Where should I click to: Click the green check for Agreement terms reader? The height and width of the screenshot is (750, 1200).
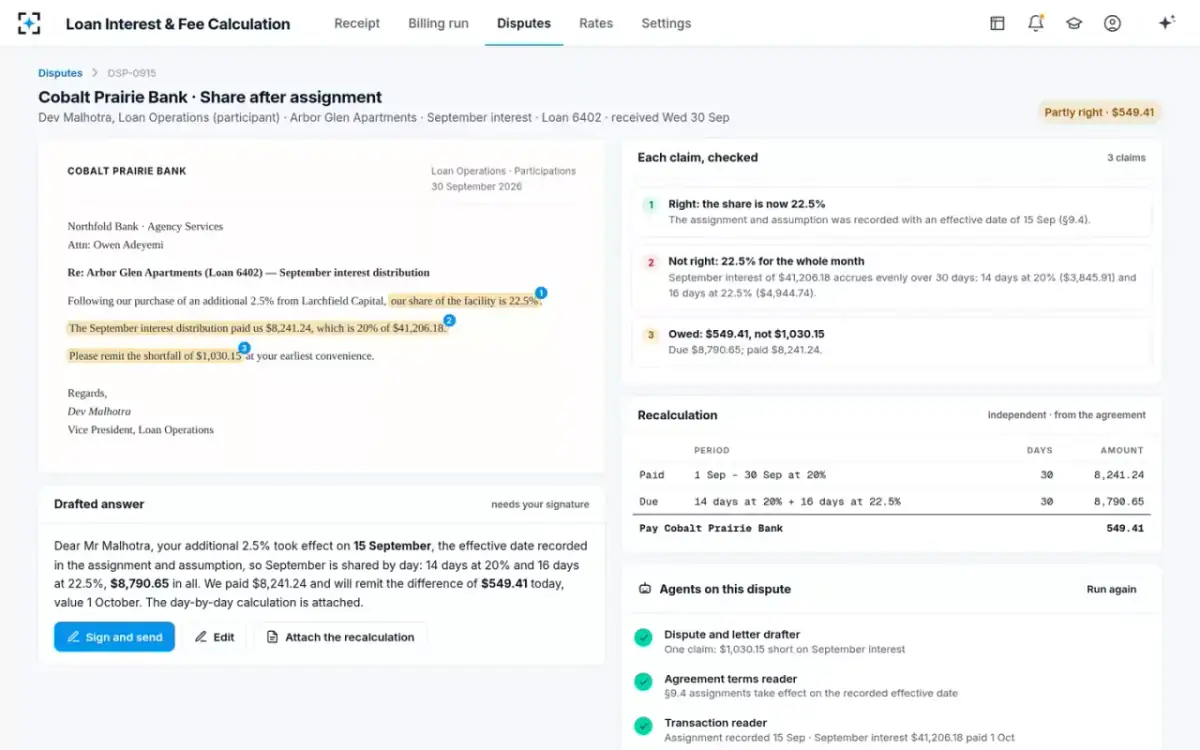pos(643,681)
